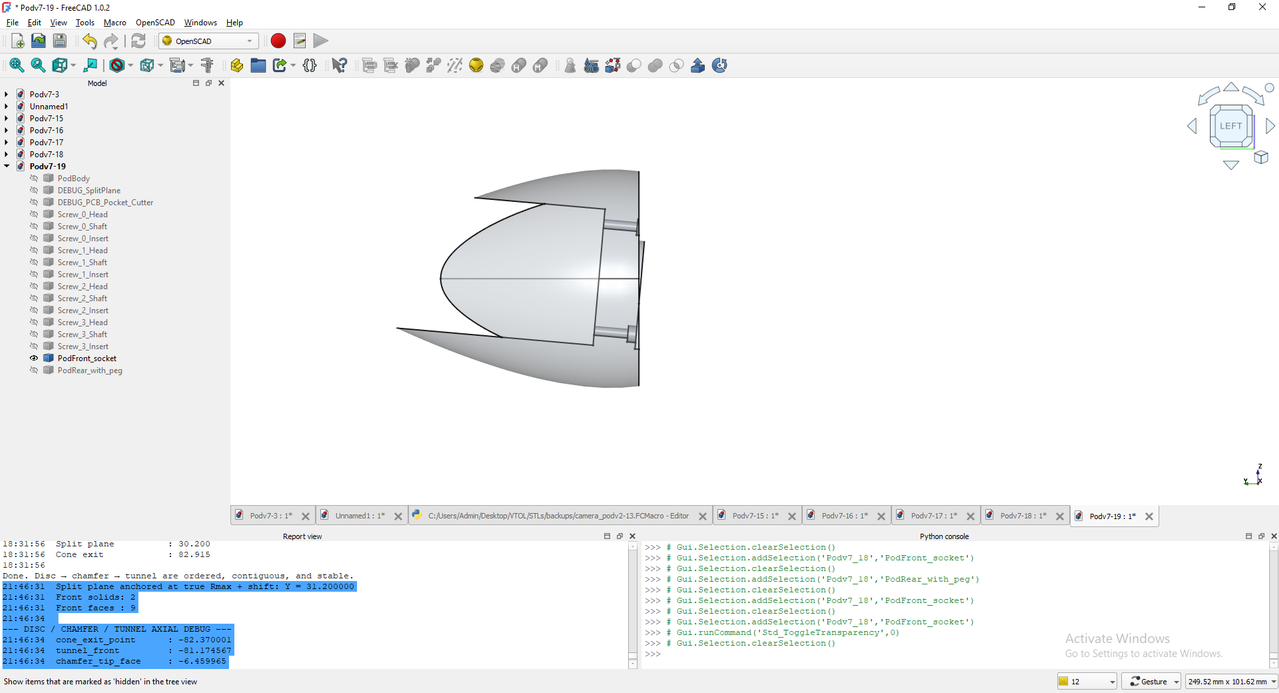
Task: Close the Model panel
Action: (x=221, y=83)
